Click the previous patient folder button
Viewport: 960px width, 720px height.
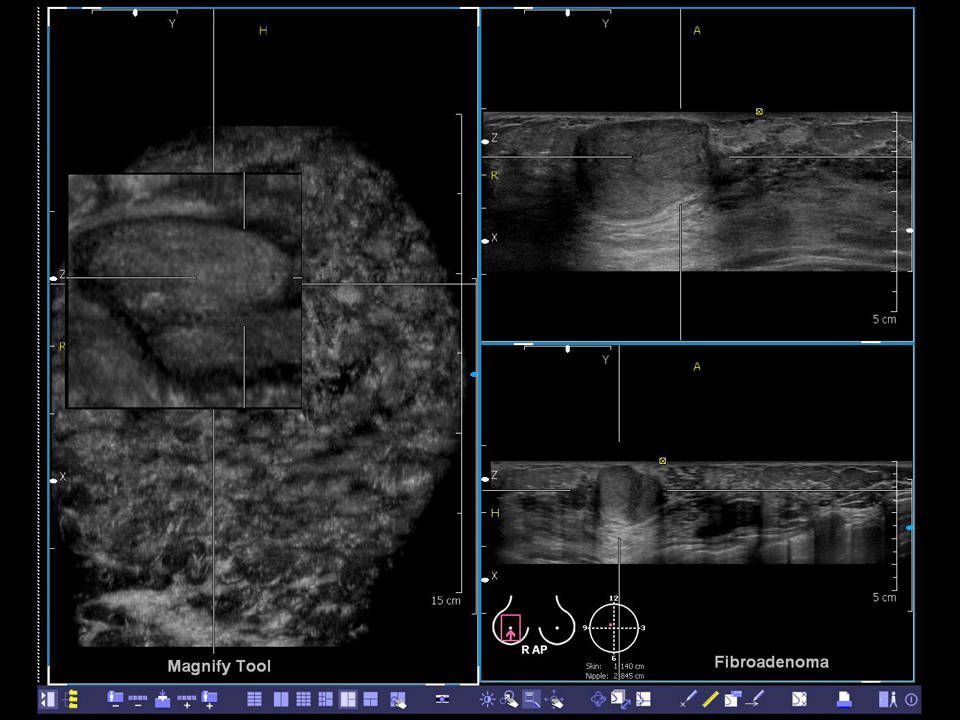click(x=115, y=699)
